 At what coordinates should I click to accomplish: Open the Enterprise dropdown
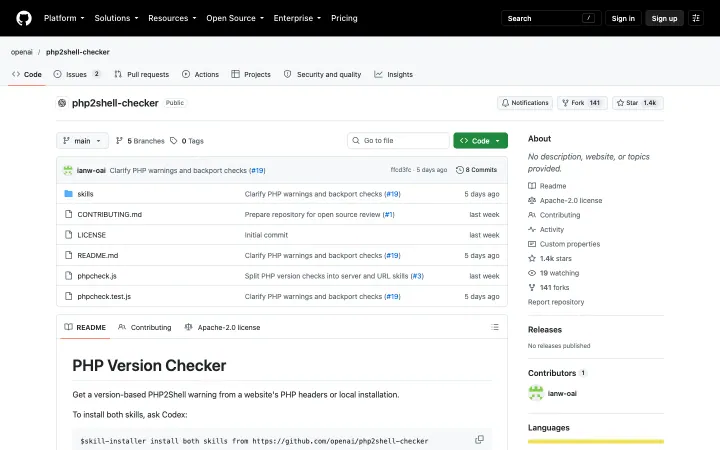297,18
